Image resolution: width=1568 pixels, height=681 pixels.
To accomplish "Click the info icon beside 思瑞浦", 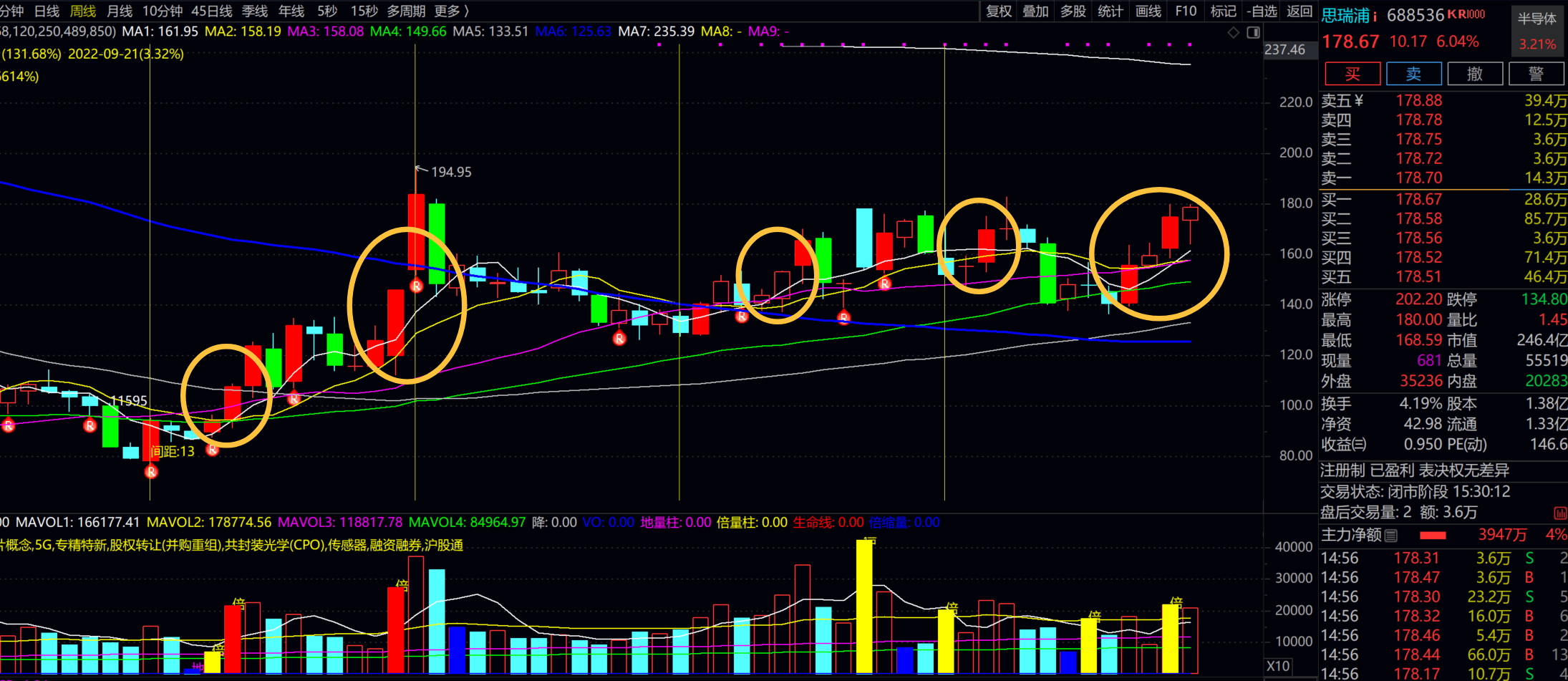I will [1375, 16].
